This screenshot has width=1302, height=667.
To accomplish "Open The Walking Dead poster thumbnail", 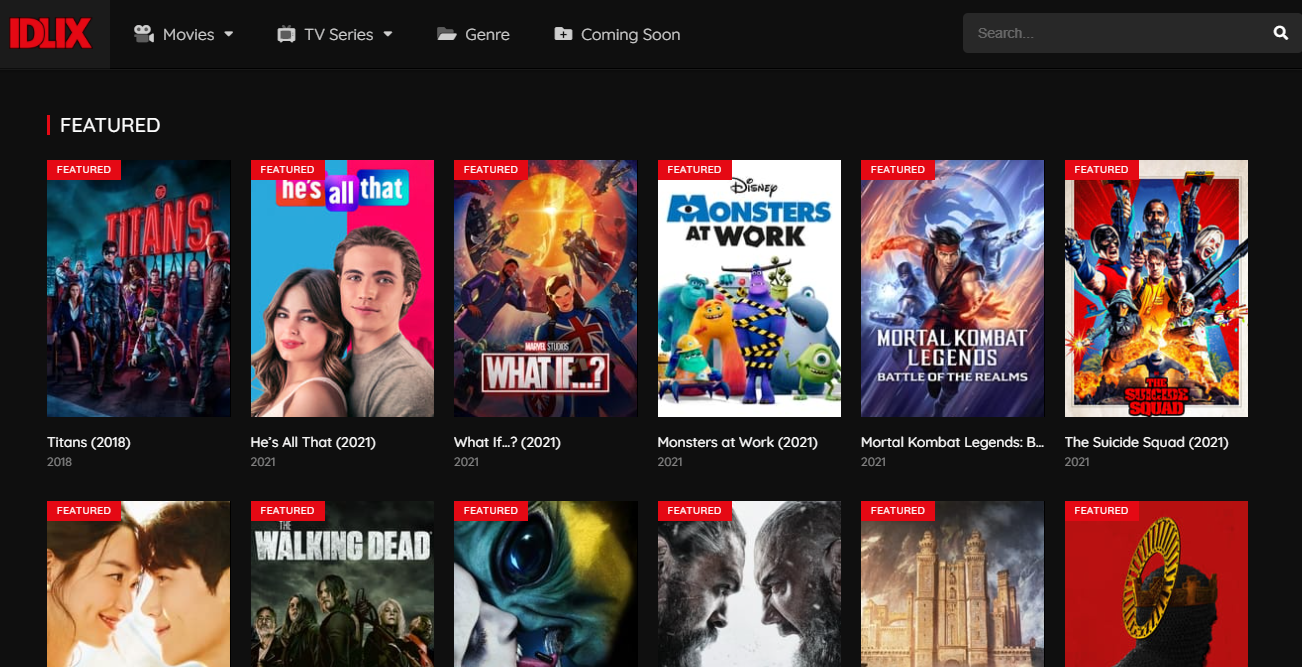I will [342, 584].
